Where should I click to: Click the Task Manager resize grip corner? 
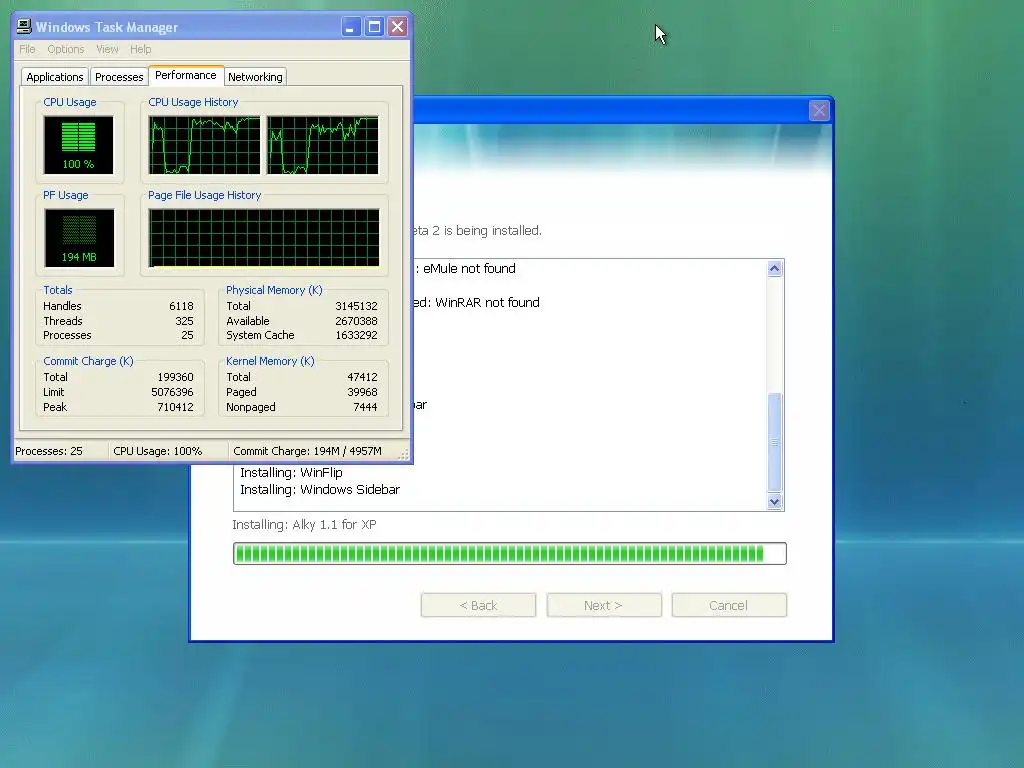(403, 455)
